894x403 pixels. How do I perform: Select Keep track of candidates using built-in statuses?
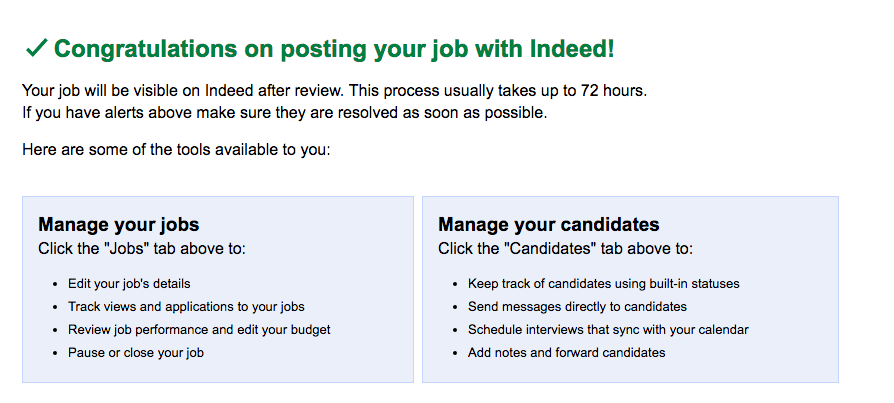(x=603, y=284)
